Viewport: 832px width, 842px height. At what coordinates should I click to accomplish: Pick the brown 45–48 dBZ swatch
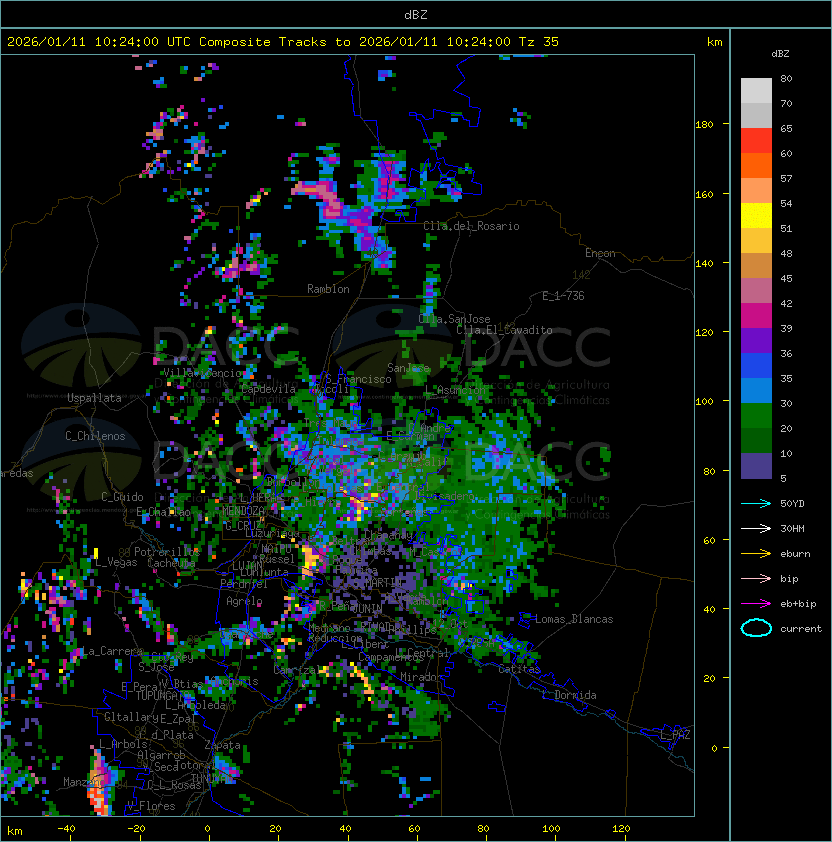tap(756, 266)
